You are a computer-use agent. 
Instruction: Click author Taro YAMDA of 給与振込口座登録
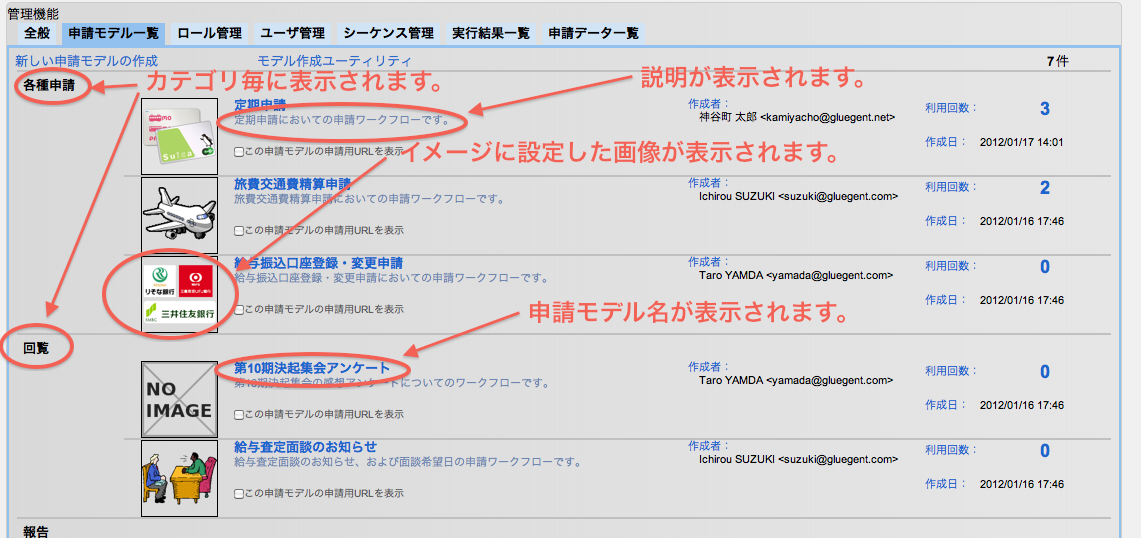[796, 275]
